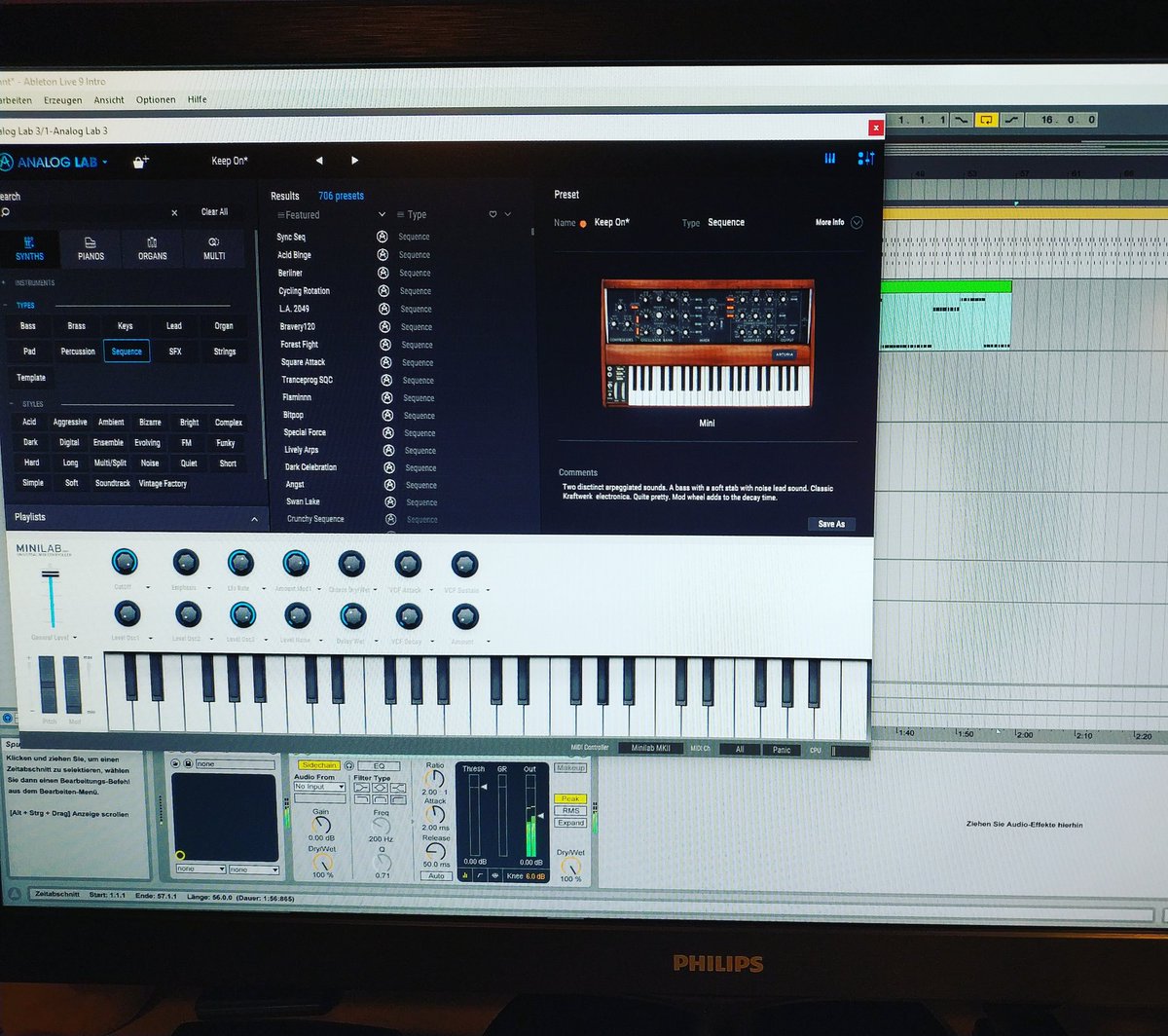Screen dimensions: 1168x1036
Task: Go to the previous preset arrow
Action: (319, 161)
